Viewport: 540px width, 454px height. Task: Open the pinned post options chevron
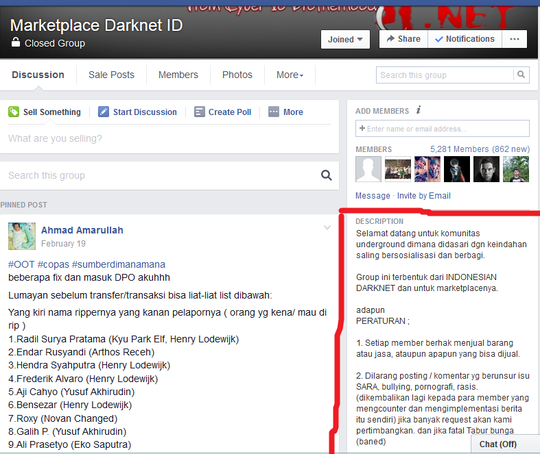pyautogui.click(x=327, y=227)
